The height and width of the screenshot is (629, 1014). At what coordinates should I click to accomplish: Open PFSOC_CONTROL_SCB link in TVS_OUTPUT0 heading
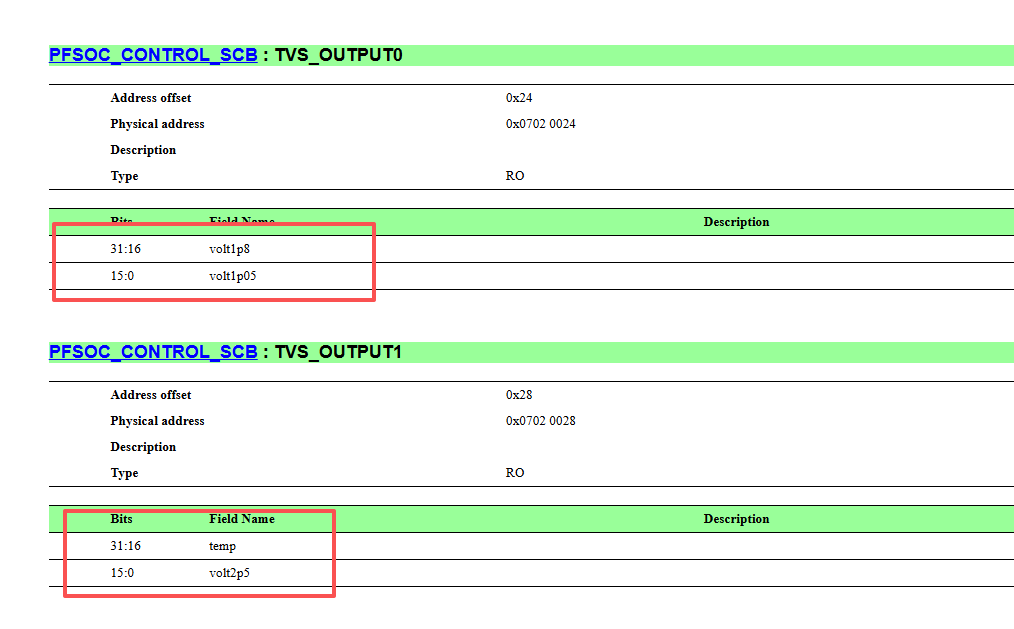click(153, 55)
